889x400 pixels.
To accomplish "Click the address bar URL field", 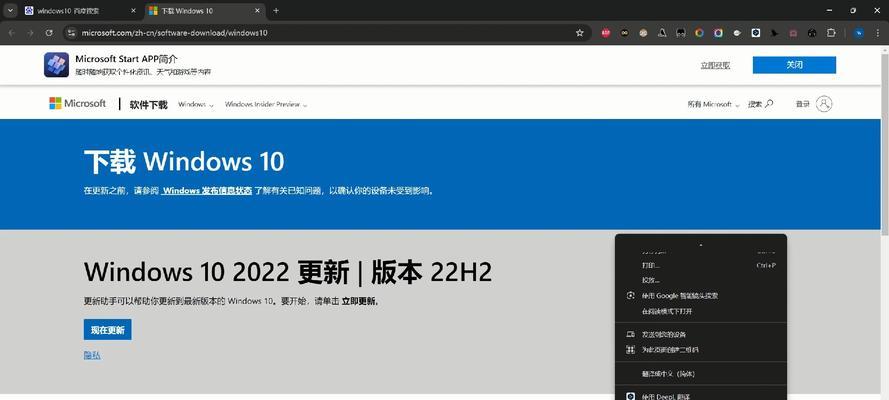I will pos(326,33).
